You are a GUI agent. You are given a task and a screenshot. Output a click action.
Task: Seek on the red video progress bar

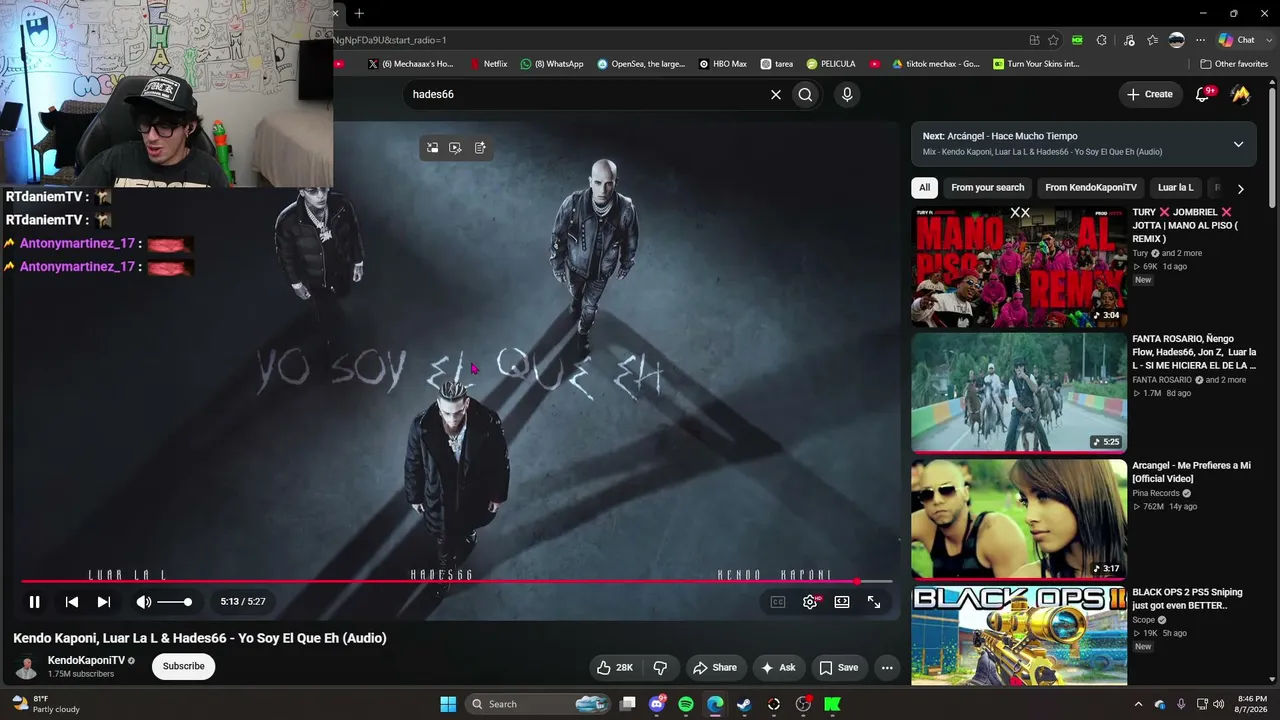[457, 581]
